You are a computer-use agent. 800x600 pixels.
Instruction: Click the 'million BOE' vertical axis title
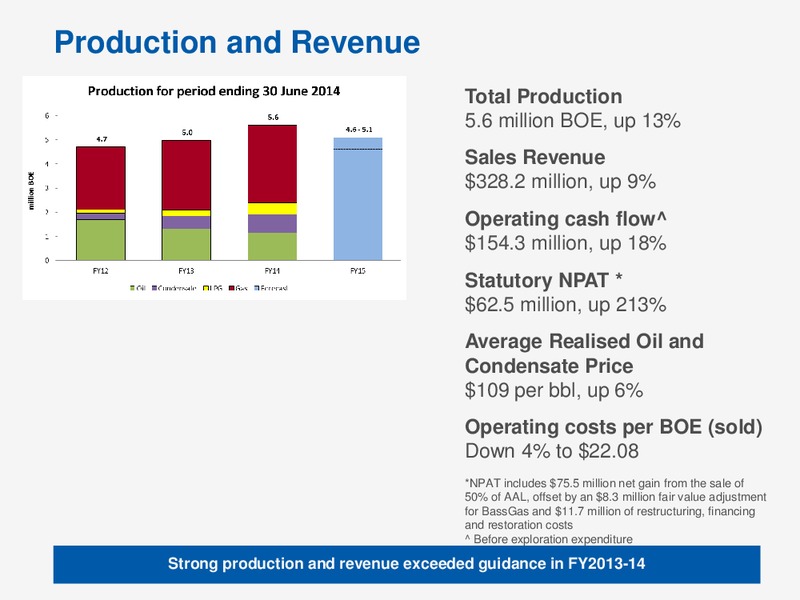point(32,191)
